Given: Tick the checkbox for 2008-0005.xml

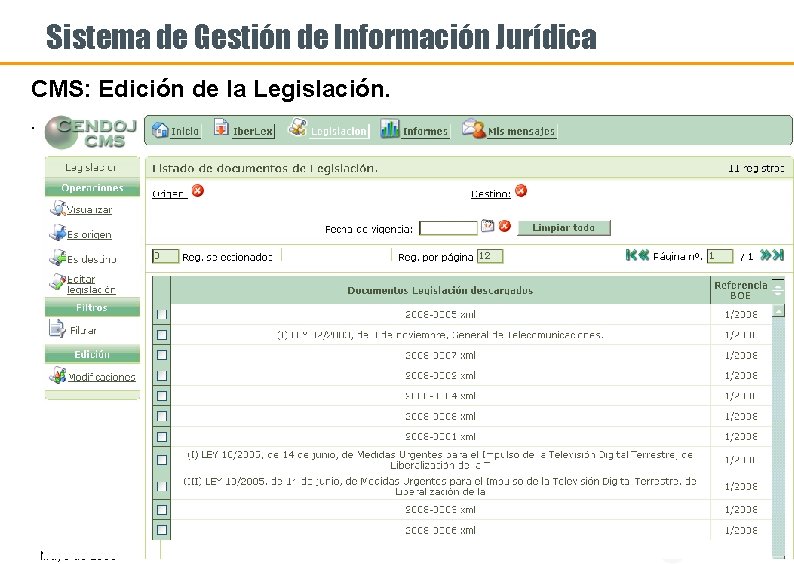Looking at the screenshot, I should (x=162, y=314).
